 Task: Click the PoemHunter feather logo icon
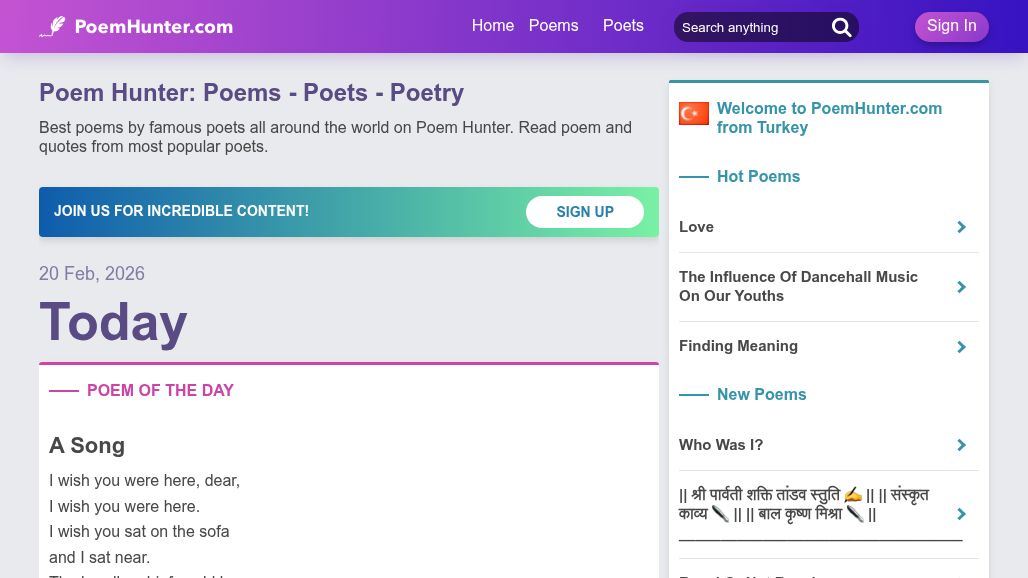(x=53, y=27)
